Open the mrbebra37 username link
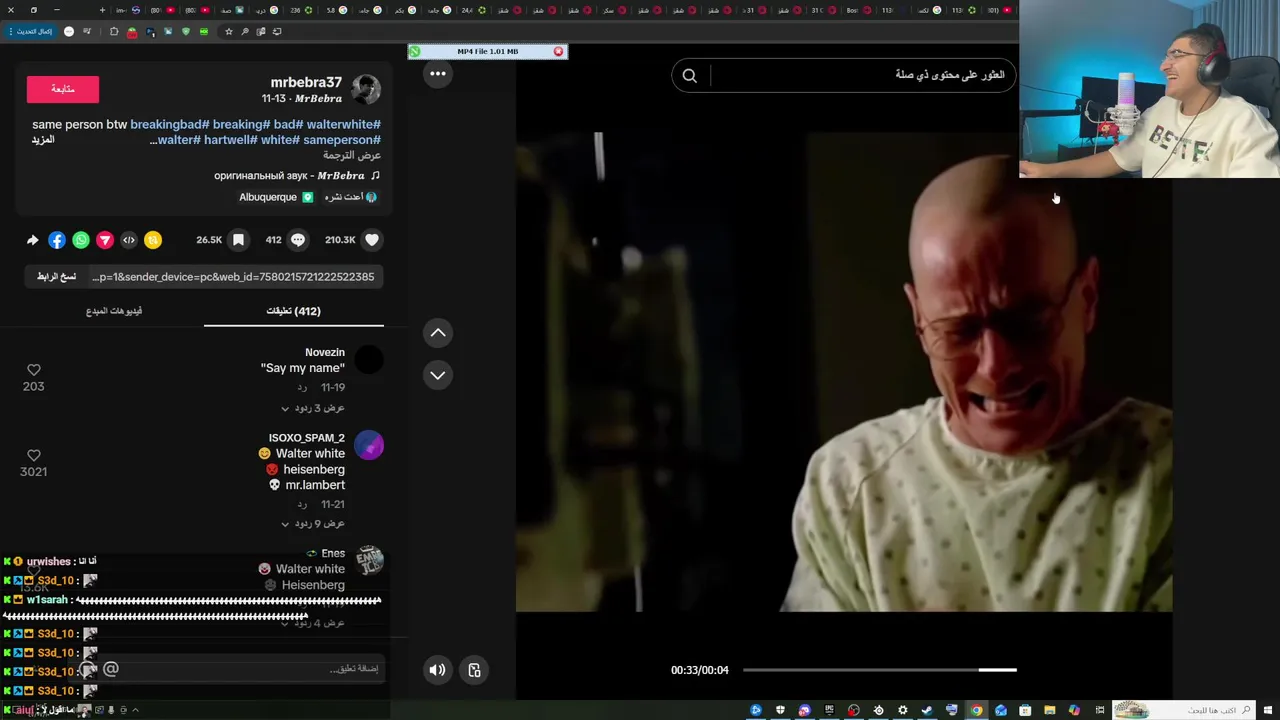This screenshot has height=720, width=1280. click(x=306, y=82)
